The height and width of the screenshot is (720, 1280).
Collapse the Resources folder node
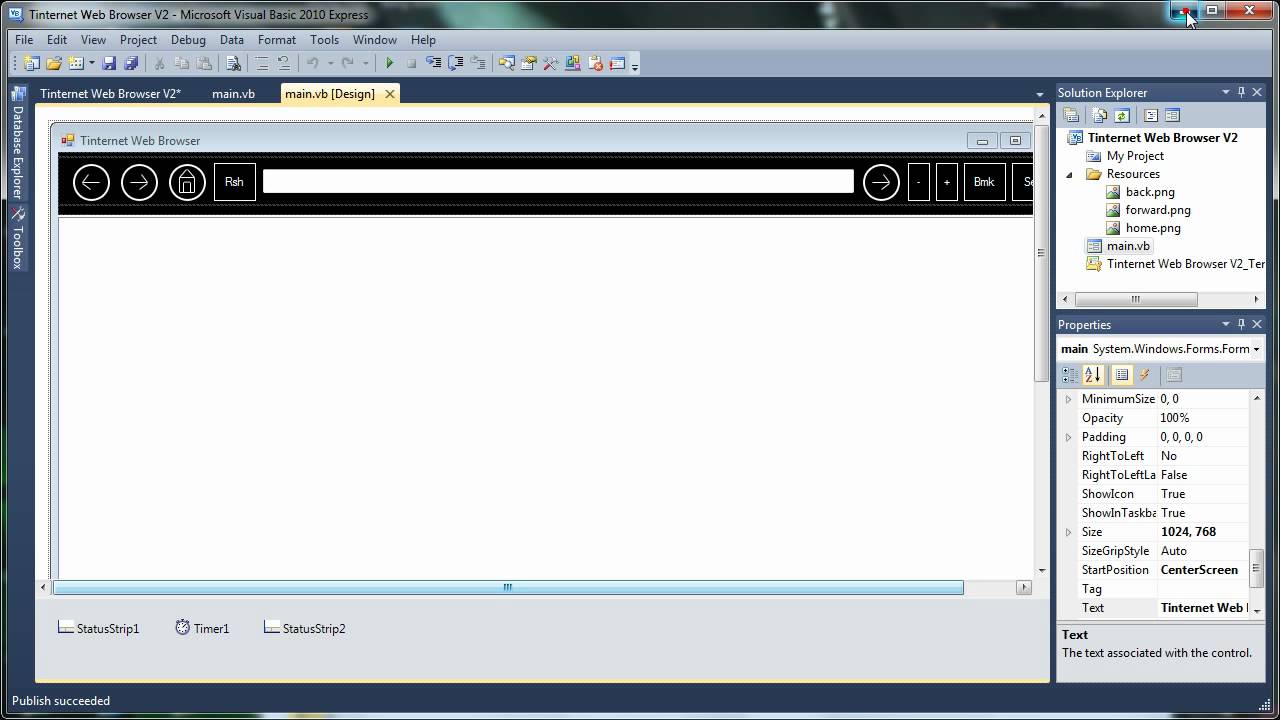click(x=1069, y=174)
